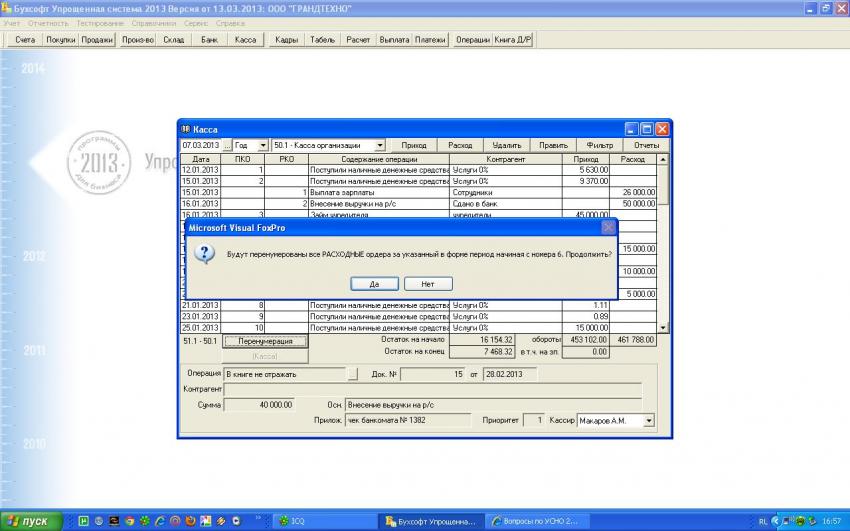Click the Книга Д/Р toolbar button
Screen dimensions: 850x531
pyautogui.click(x=514, y=40)
